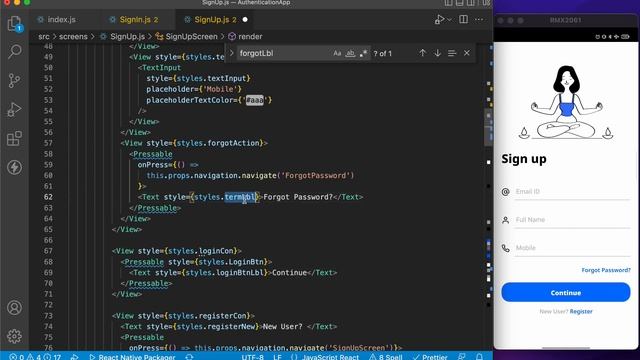The image size is (640, 360).
Task: Open the Accounts menu in the activity bar
Action: click(14, 307)
